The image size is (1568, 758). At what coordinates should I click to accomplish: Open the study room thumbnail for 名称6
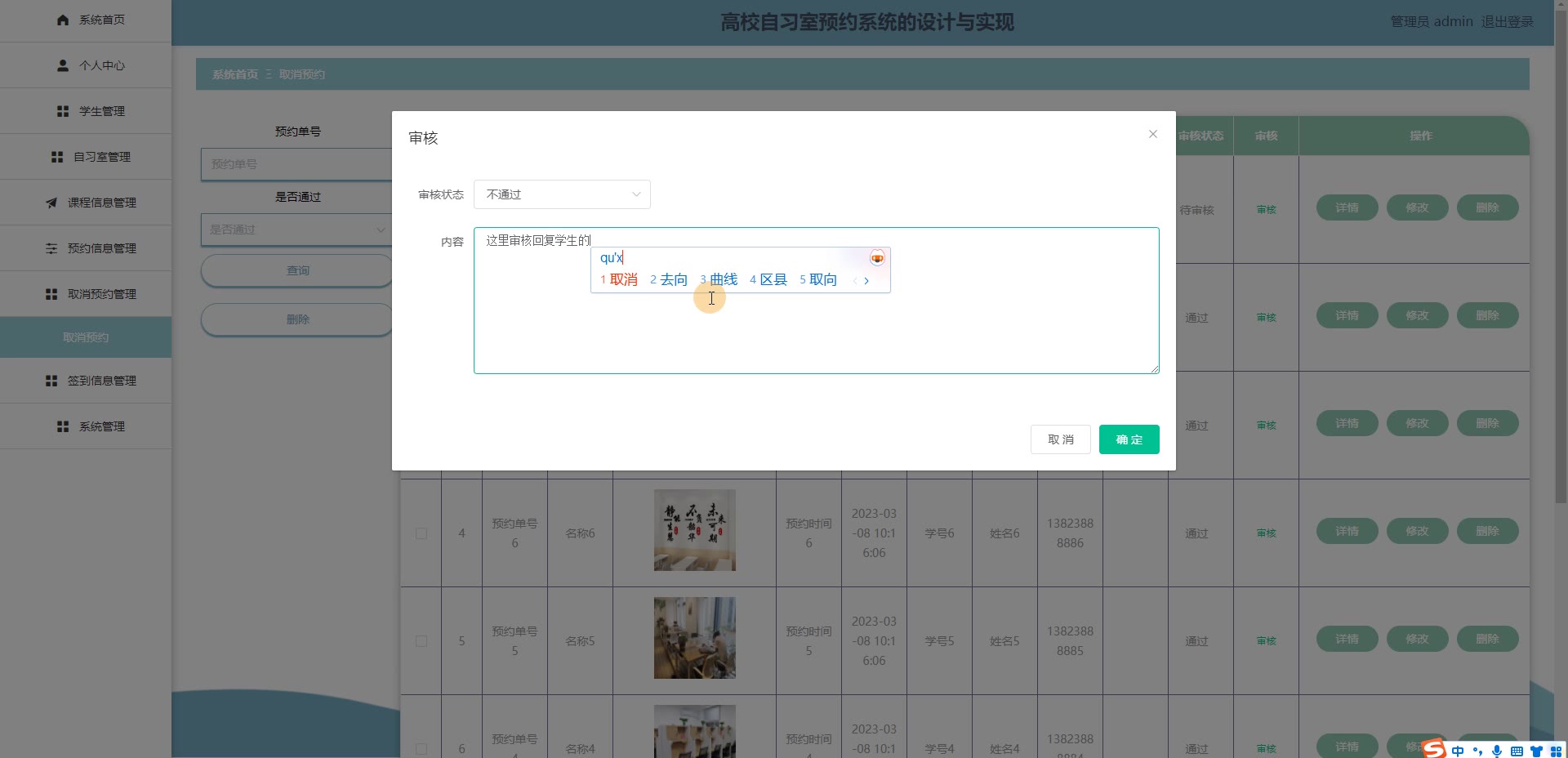(x=695, y=530)
